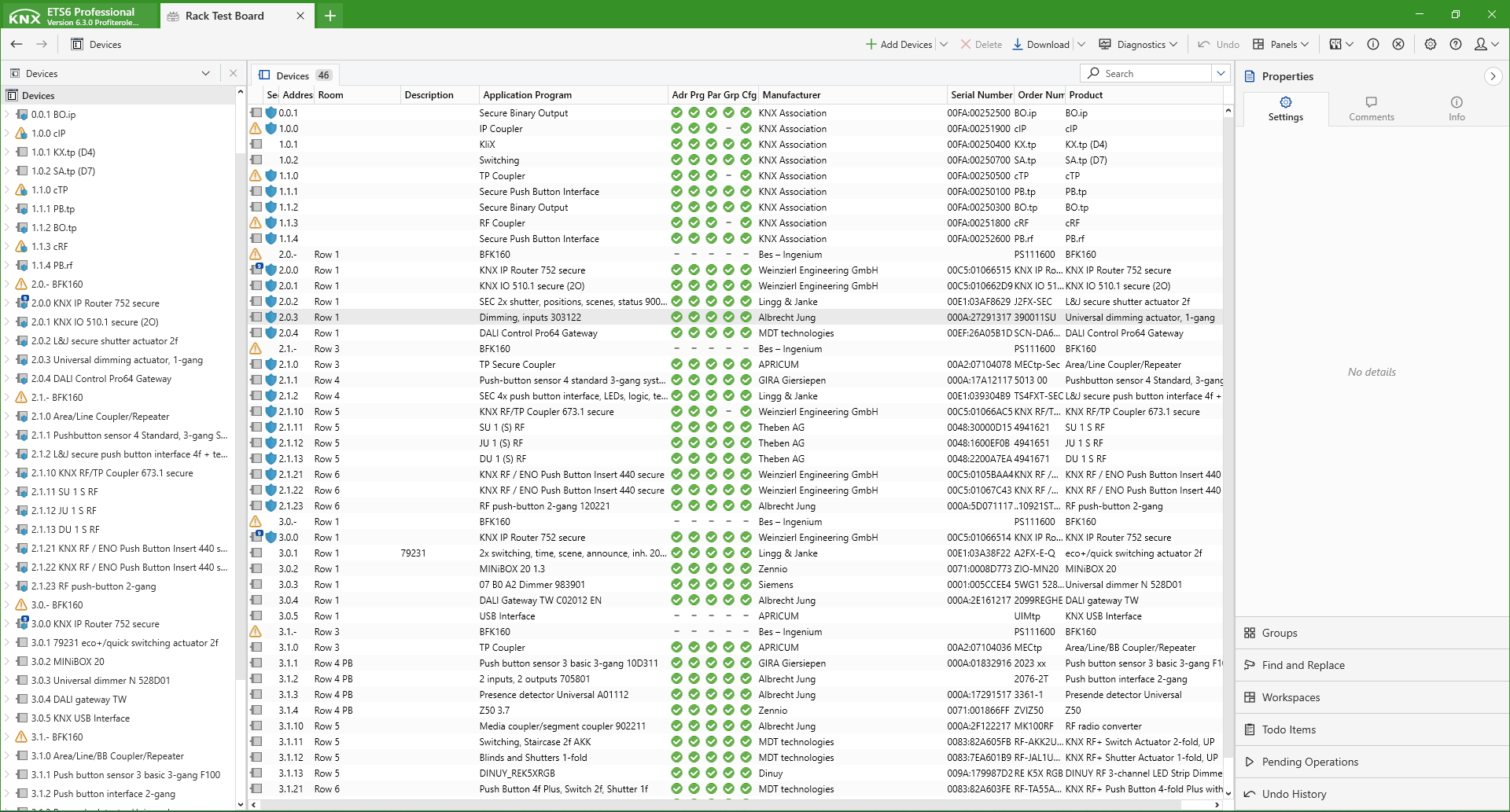Click the Todo Items icon

pos(1250,729)
